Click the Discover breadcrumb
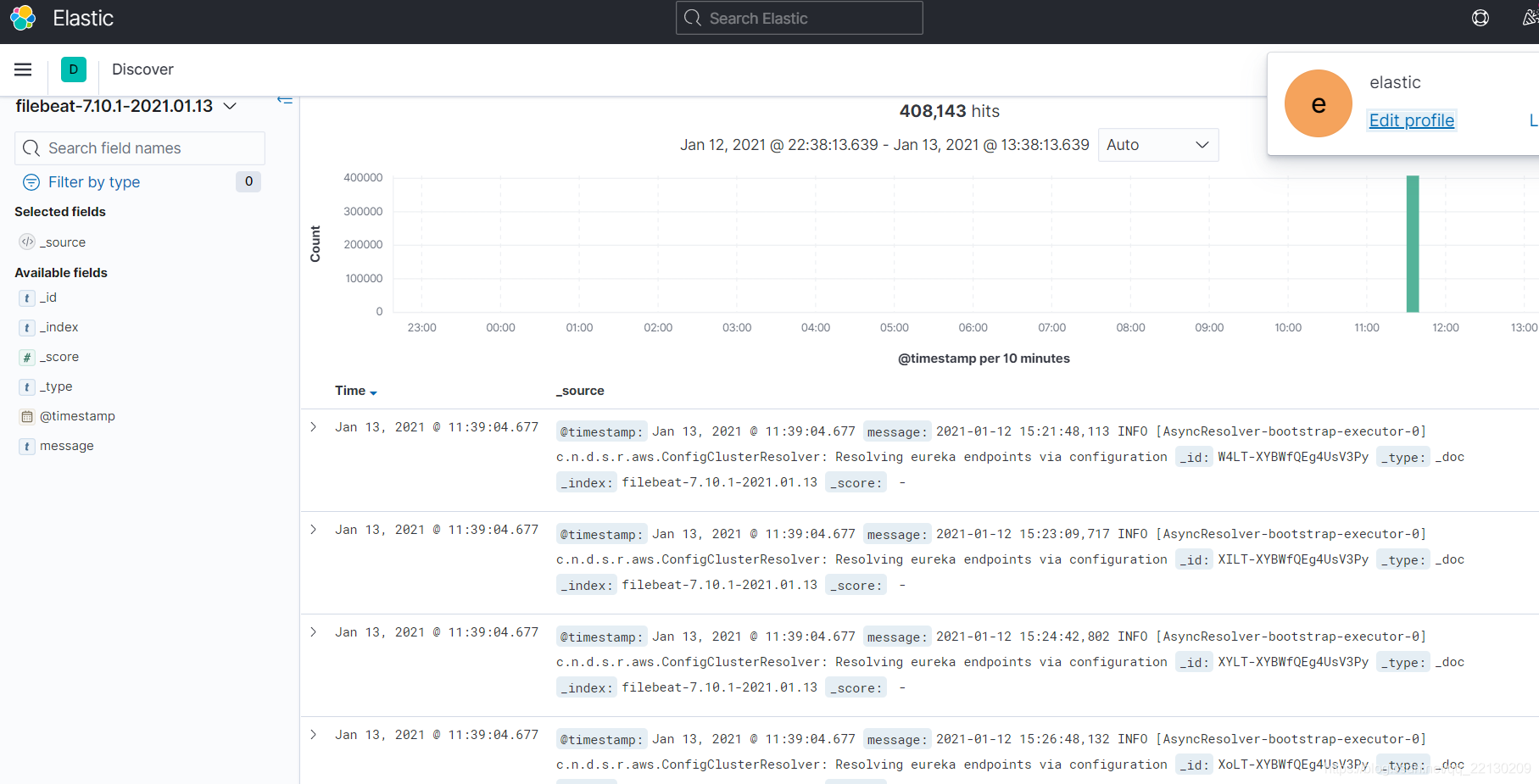The width and height of the screenshot is (1539, 784). coord(142,70)
